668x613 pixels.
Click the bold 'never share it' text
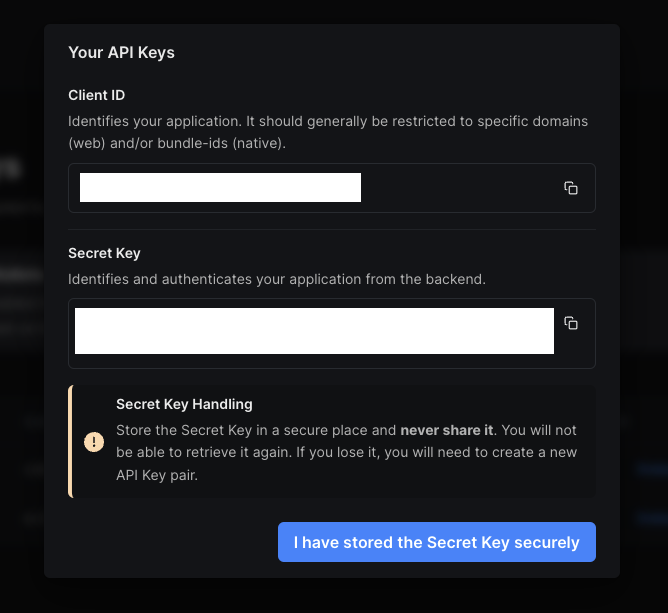point(447,430)
